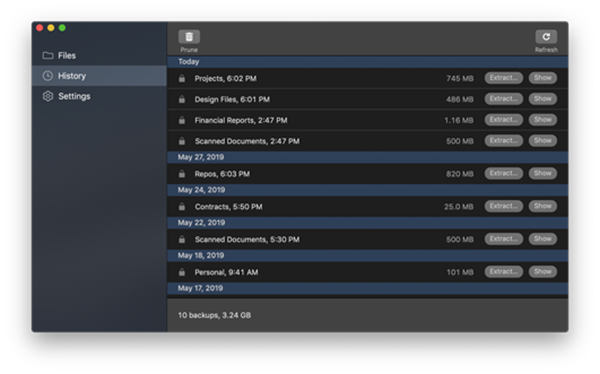Image resolution: width=600 pixels, height=374 pixels.
Task: Show the Personal 9:41 AM backup
Action: pos(543,272)
